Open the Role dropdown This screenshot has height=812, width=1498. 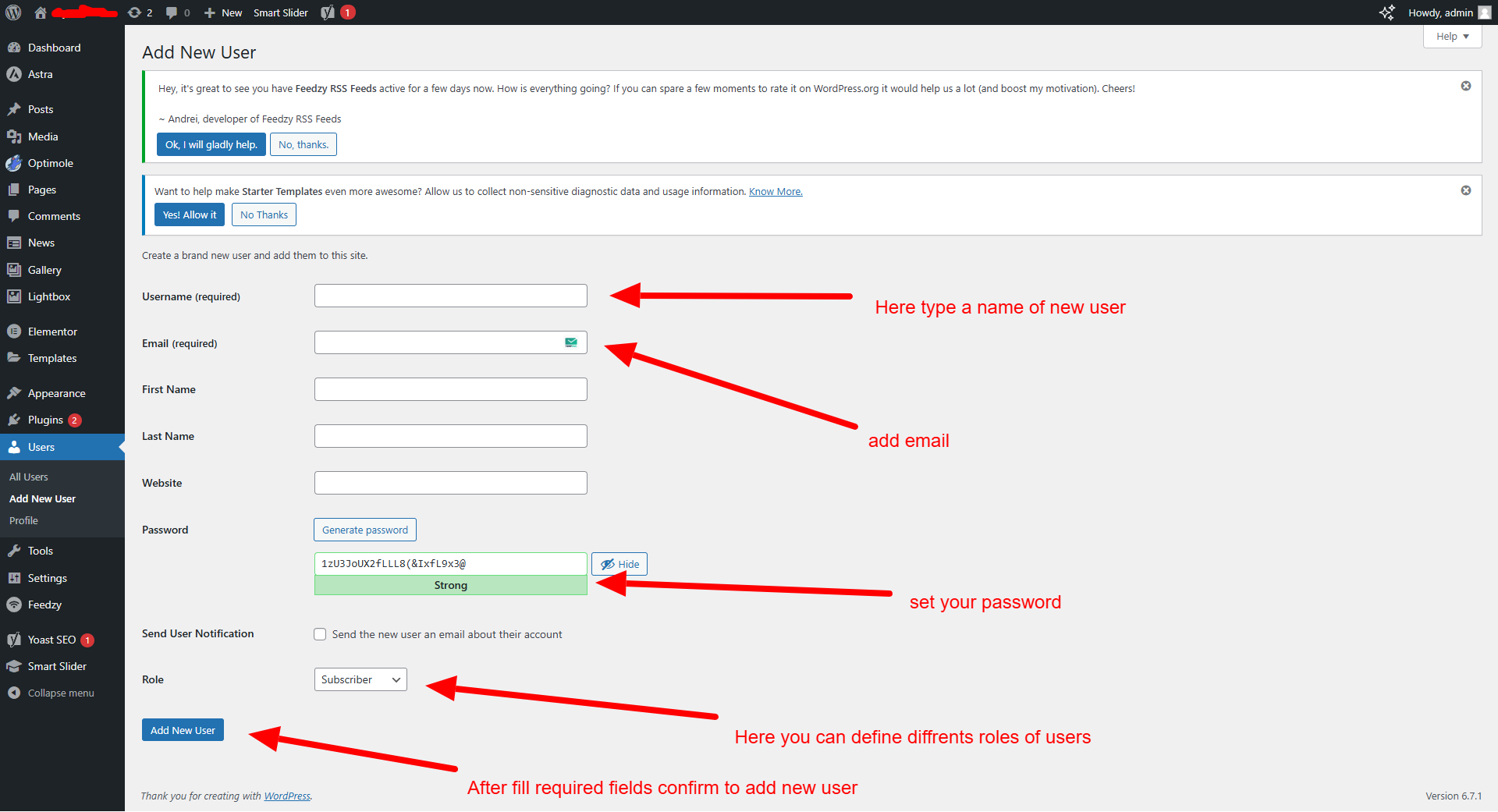360,679
